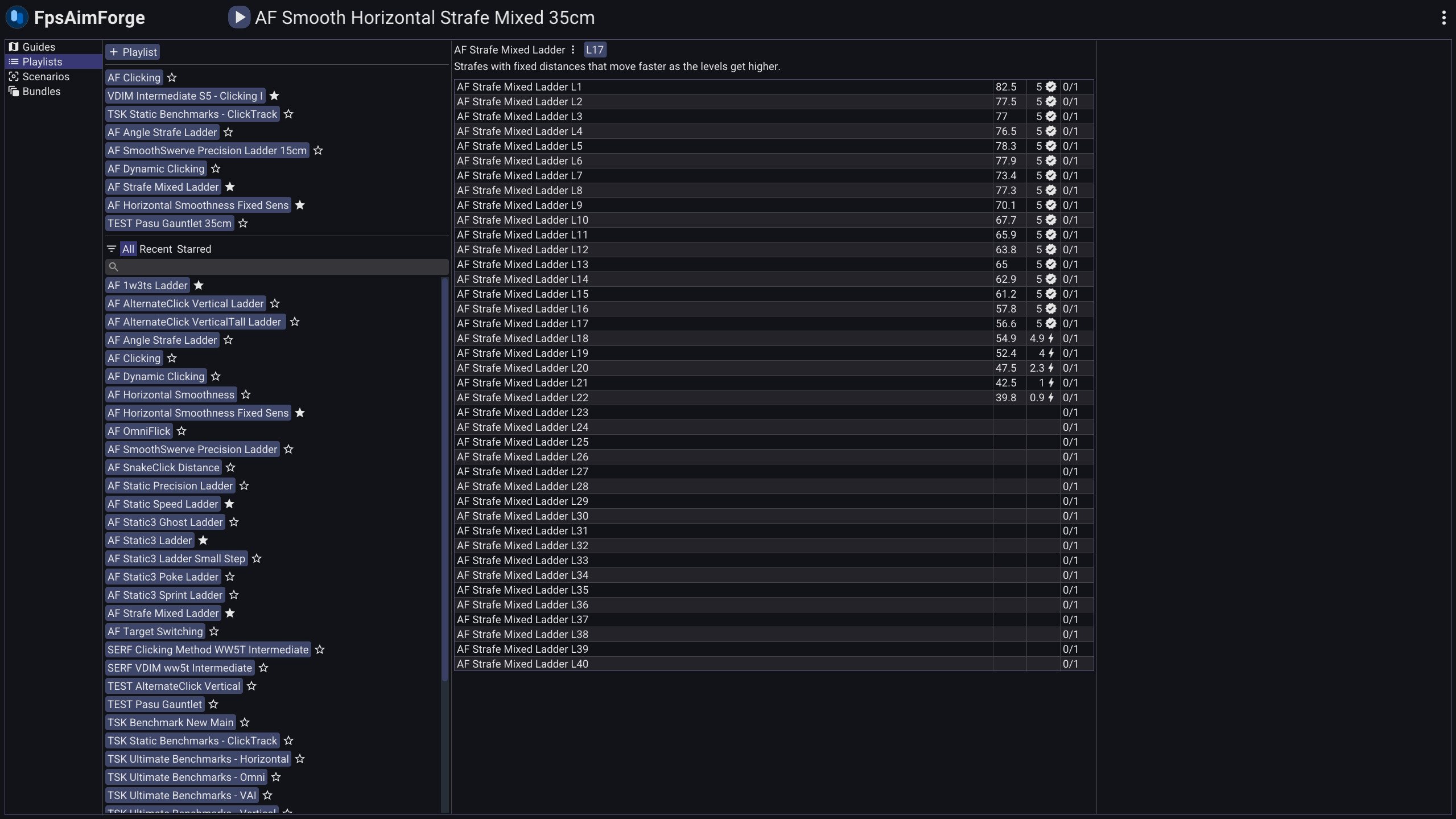Star TEST AlternateClick Vertical playlist
The height and width of the screenshot is (819, 1456).
pos(251,686)
